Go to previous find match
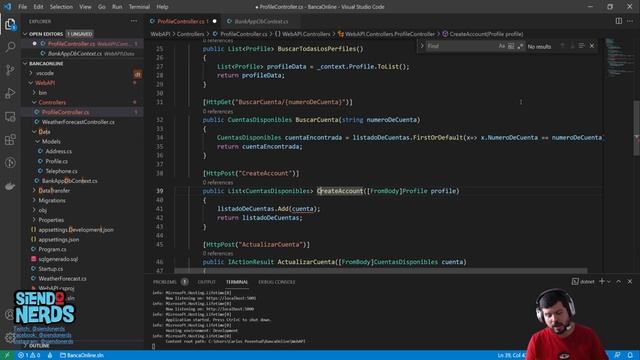The image size is (640, 360). 562,46
